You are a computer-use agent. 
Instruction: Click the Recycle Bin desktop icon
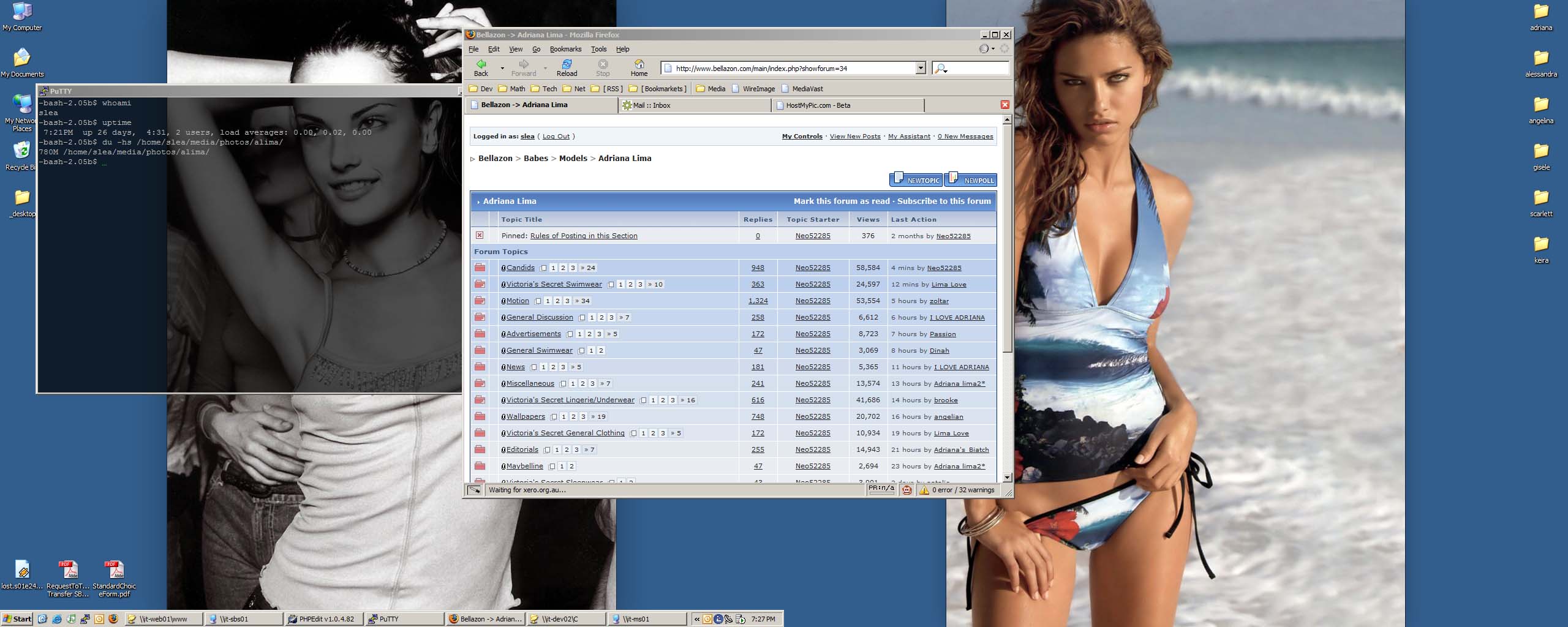21,150
